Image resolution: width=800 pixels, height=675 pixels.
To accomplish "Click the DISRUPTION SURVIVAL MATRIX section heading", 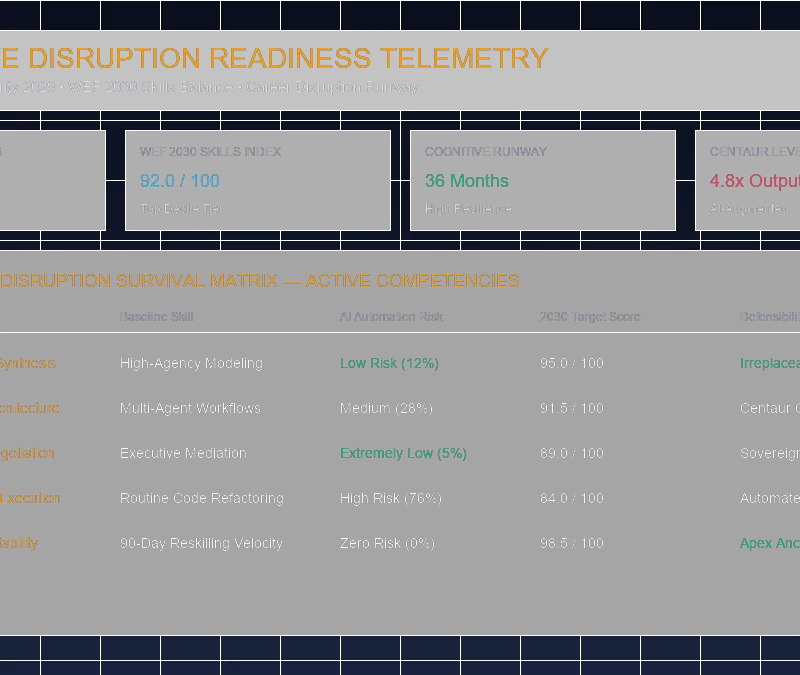I will [x=260, y=281].
